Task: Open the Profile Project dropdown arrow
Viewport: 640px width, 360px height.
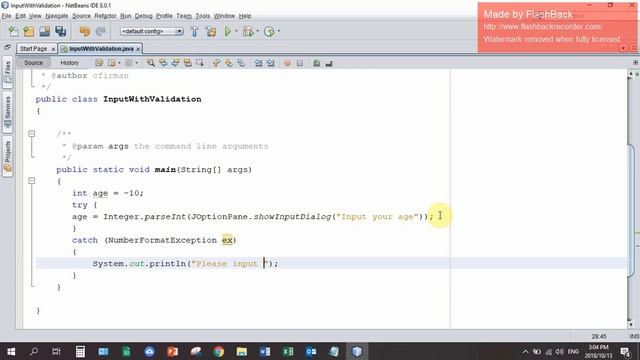Action: point(279,31)
